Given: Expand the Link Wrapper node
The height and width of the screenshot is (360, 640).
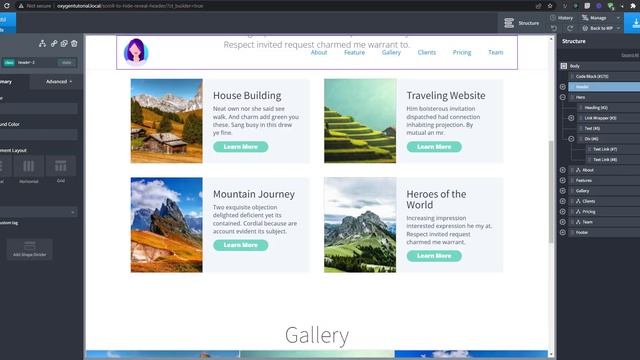Looking at the screenshot, I should tap(571, 118).
